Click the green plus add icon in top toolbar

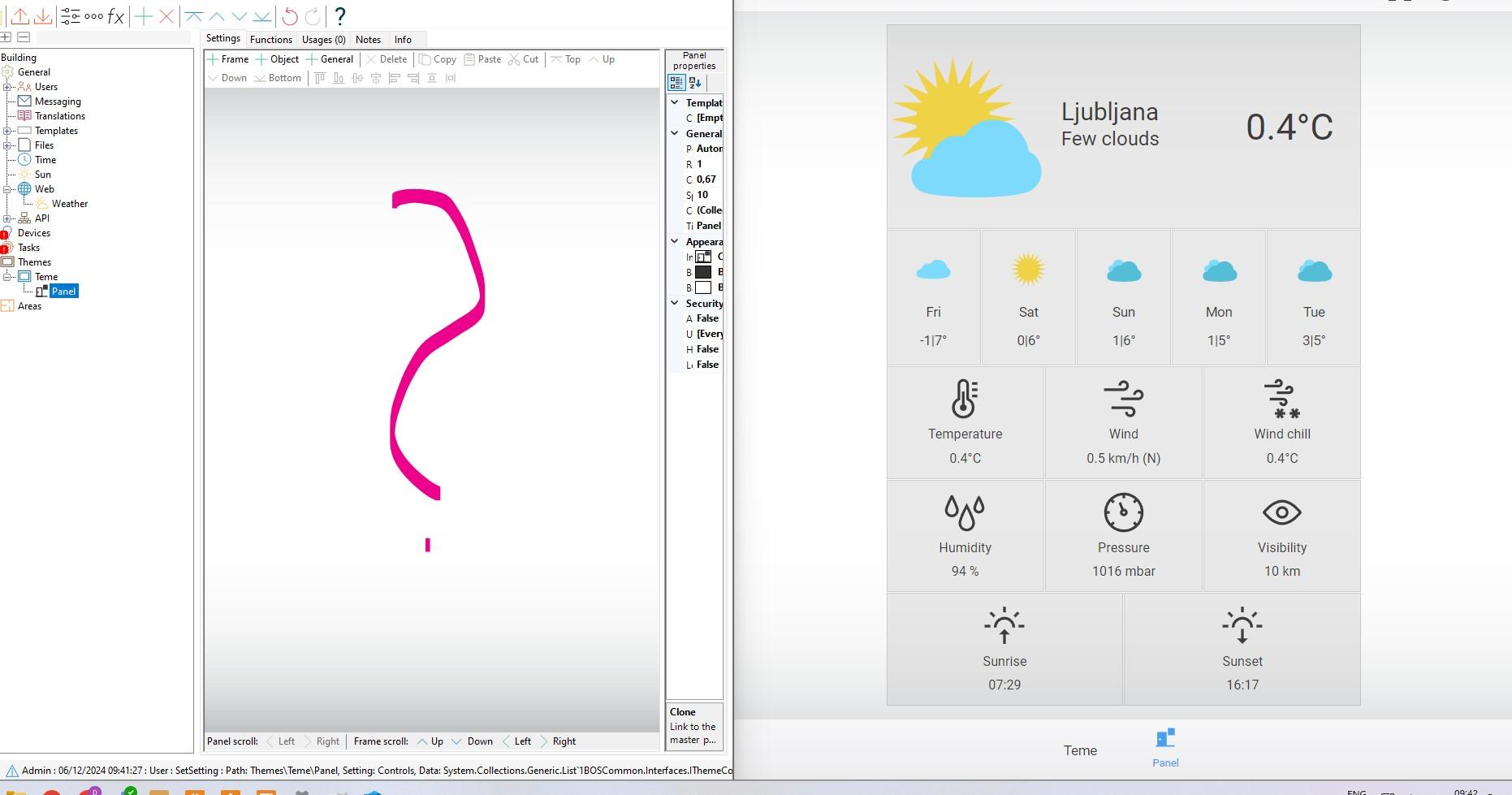tap(144, 16)
